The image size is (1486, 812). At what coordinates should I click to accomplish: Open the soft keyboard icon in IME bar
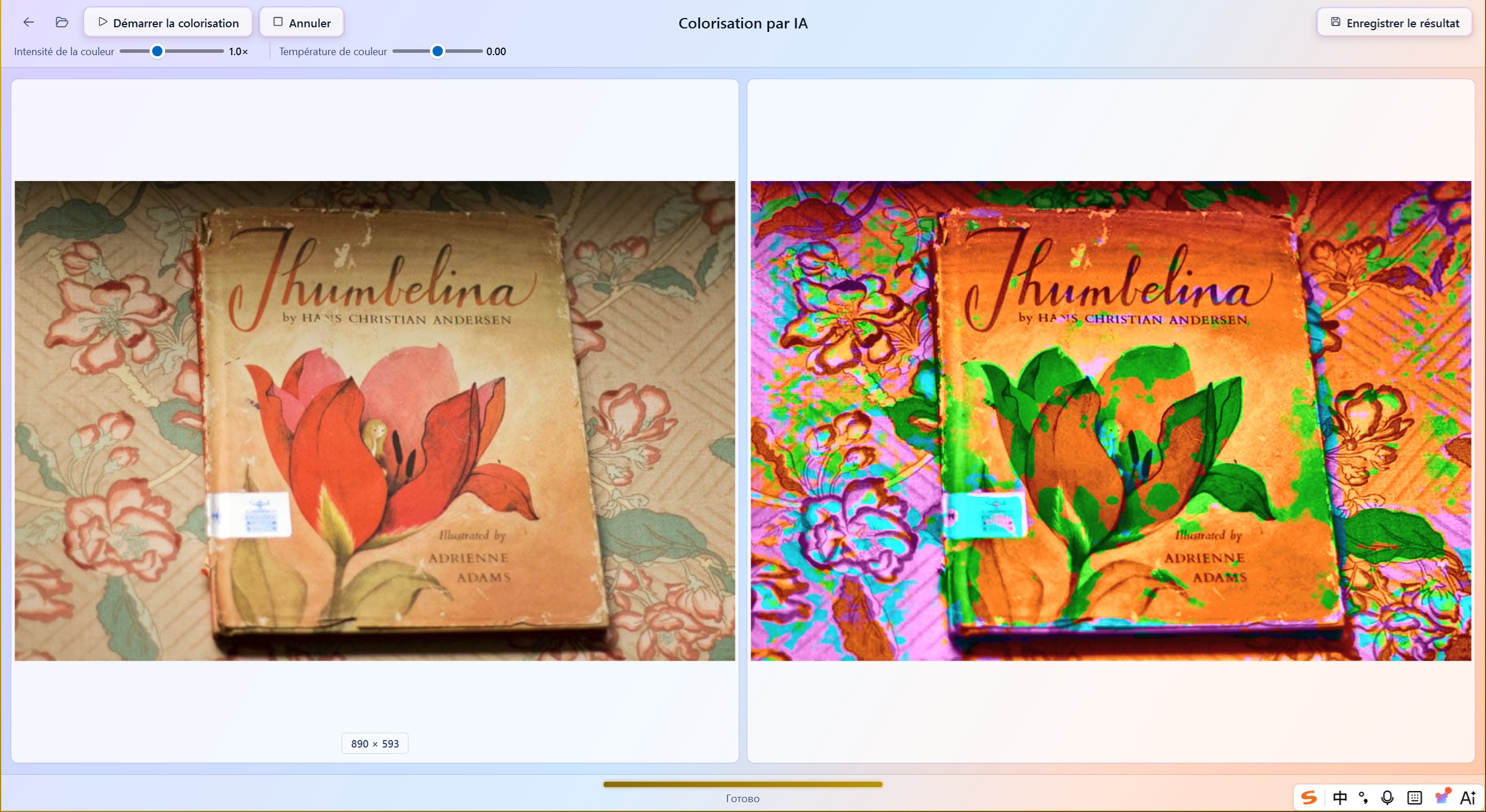pyautogui.click(x=1415, y=797)
